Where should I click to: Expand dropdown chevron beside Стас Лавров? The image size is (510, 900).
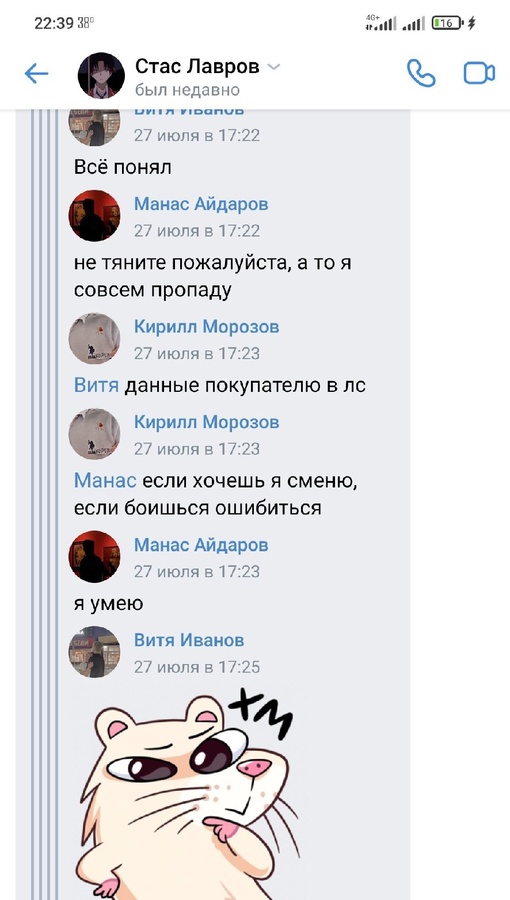pos(274,67)
